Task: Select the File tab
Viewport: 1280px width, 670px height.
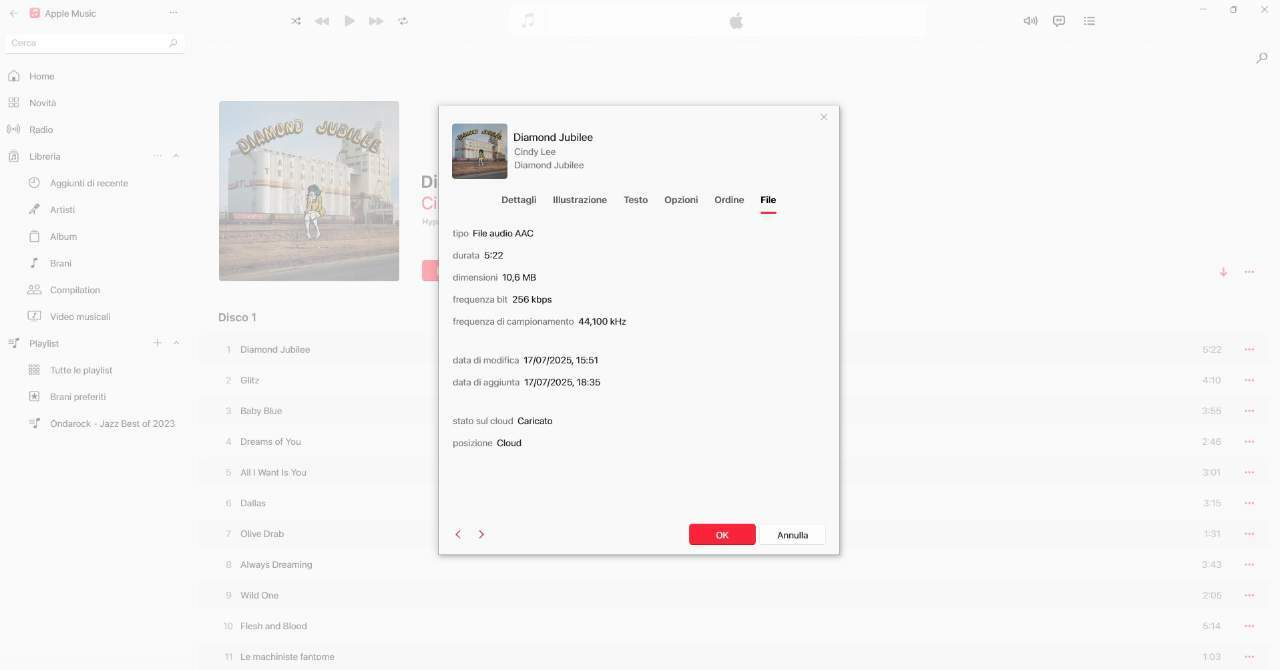Action: tap(768, 200)
